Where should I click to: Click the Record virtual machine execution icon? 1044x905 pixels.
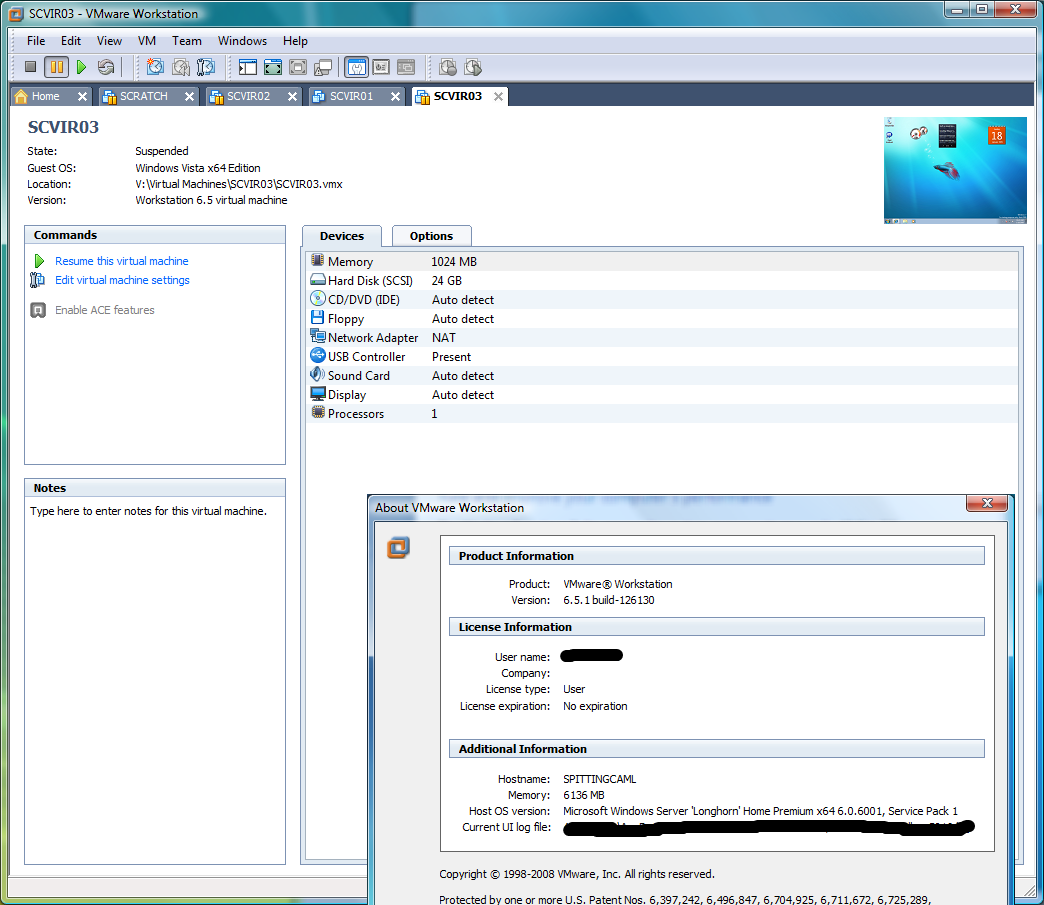448,67
